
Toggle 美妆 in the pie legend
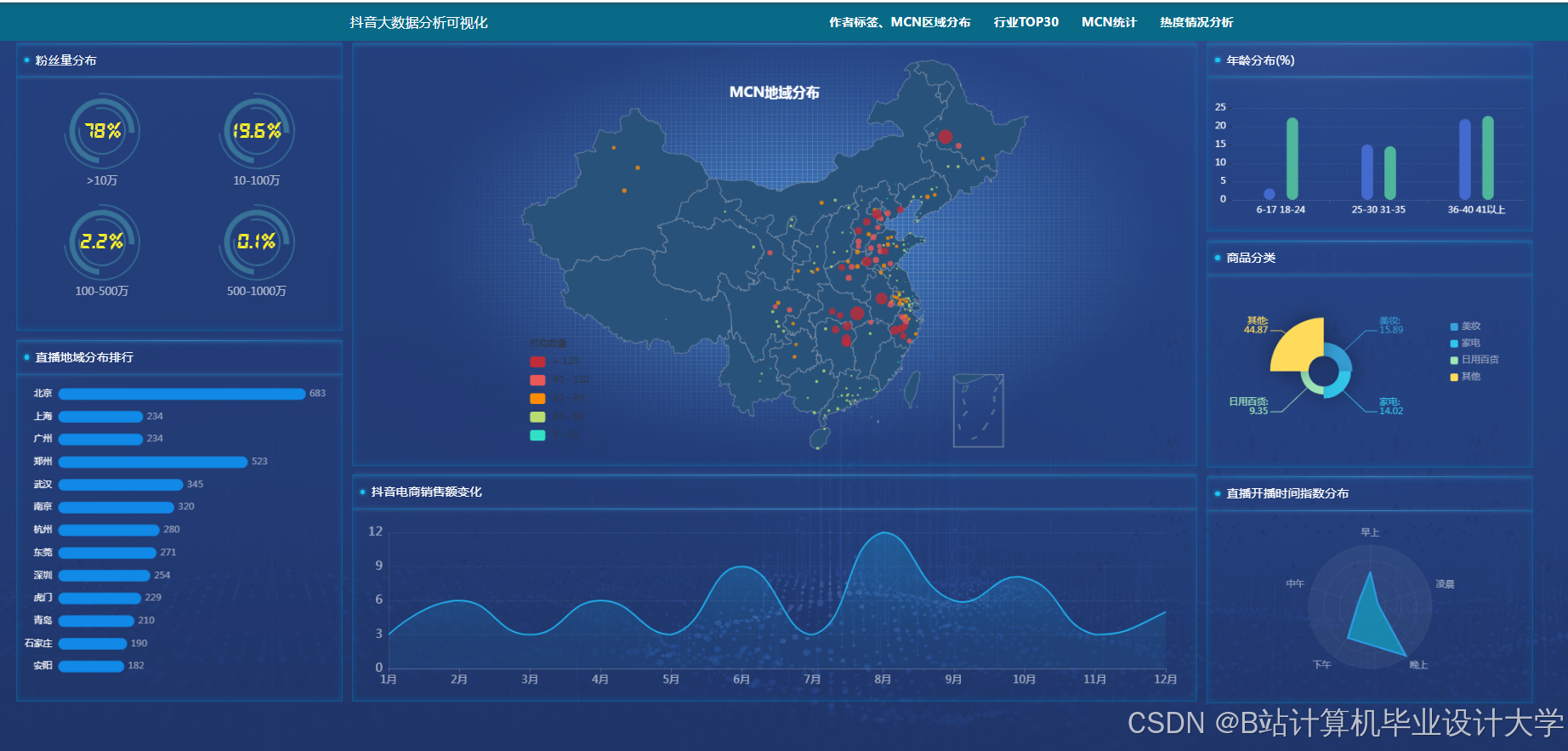pos(1465,327)
